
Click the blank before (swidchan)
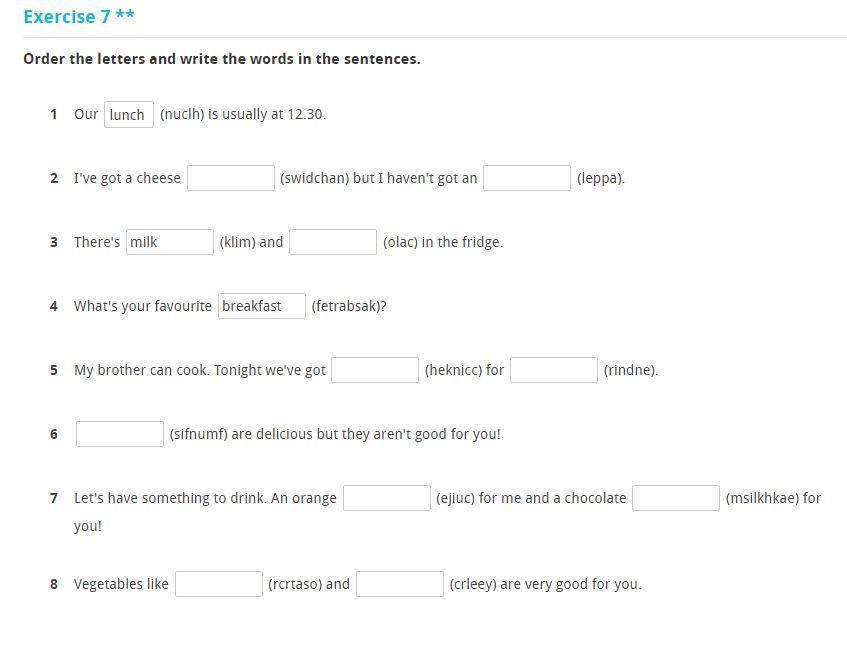pyautogui.click(x=230, y=178)
